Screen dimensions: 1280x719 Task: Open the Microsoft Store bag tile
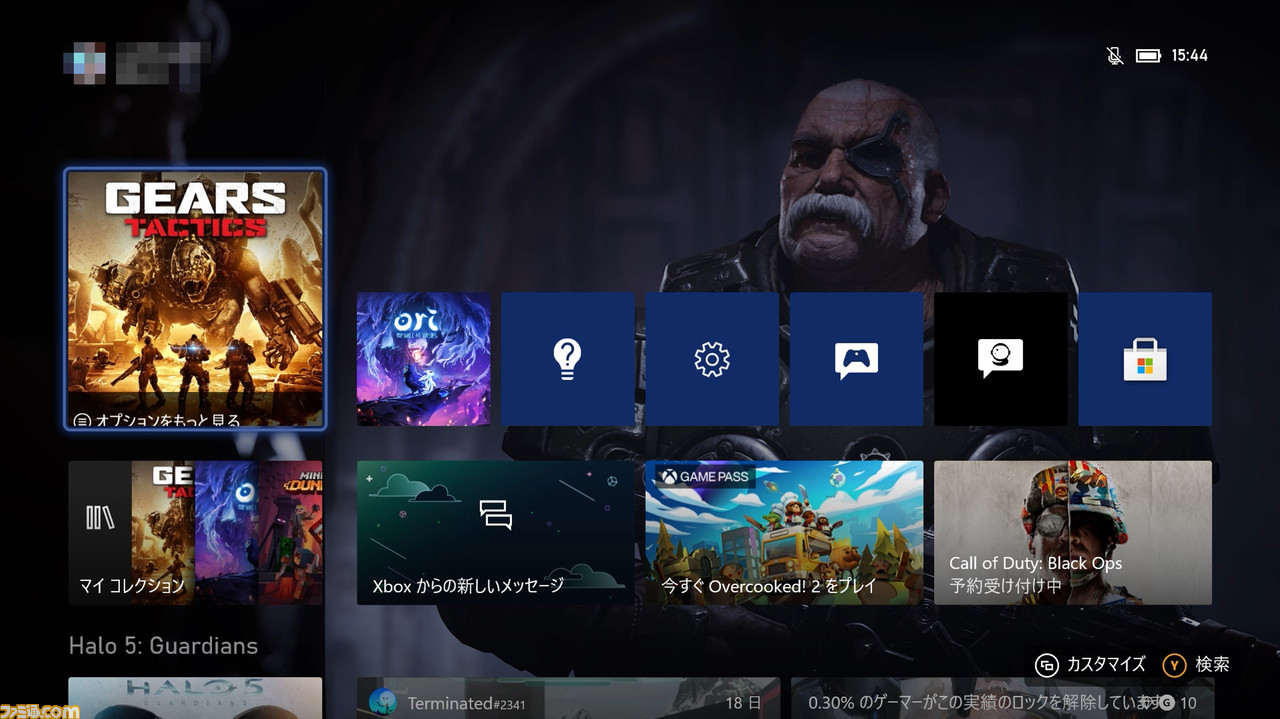1145,359
